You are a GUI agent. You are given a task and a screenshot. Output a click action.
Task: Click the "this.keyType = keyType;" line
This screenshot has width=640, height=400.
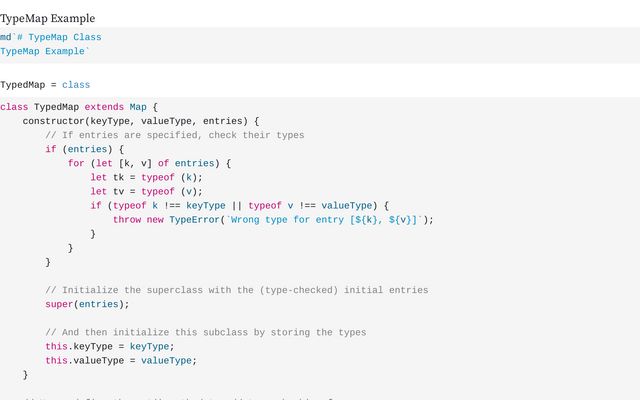pos(109,346)
